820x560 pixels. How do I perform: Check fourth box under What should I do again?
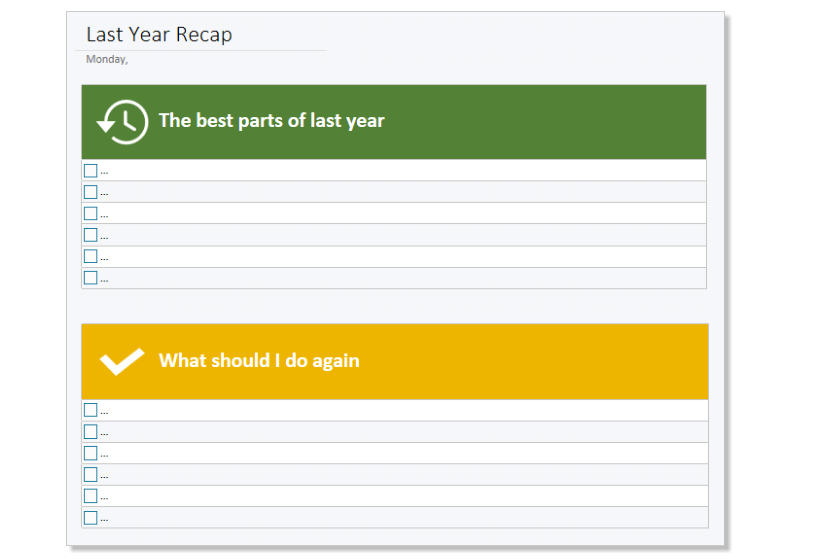click(x=90, y=475)
